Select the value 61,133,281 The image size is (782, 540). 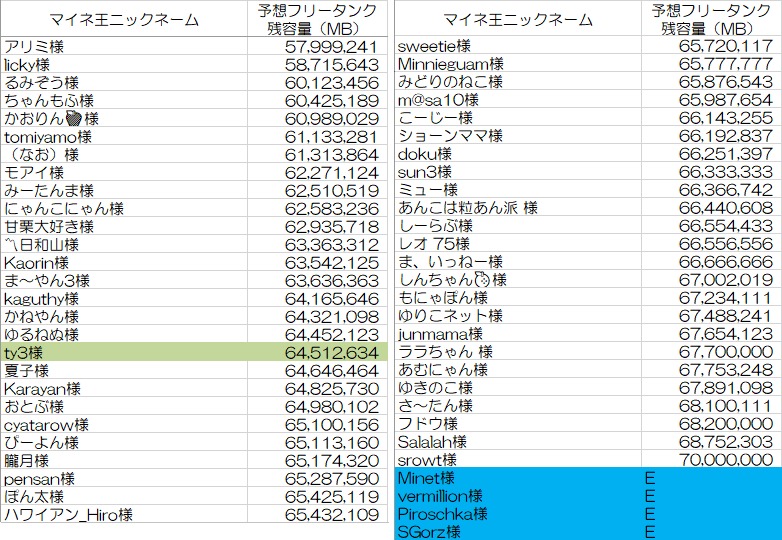pos(332,137)
